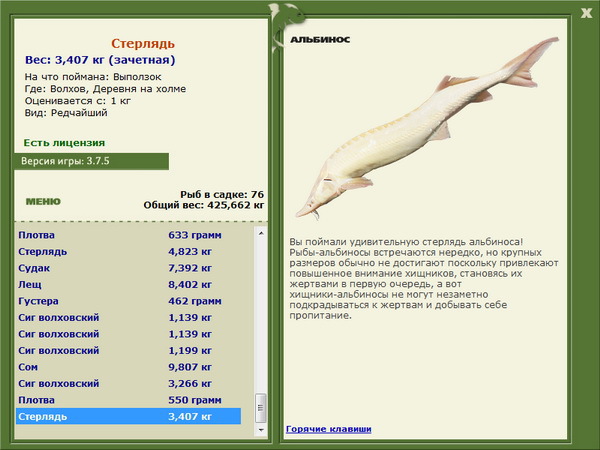Click the scrollbar down arrow in fish list
The height and width of the screenshot is (450, 600).
(x=261, y=430)
